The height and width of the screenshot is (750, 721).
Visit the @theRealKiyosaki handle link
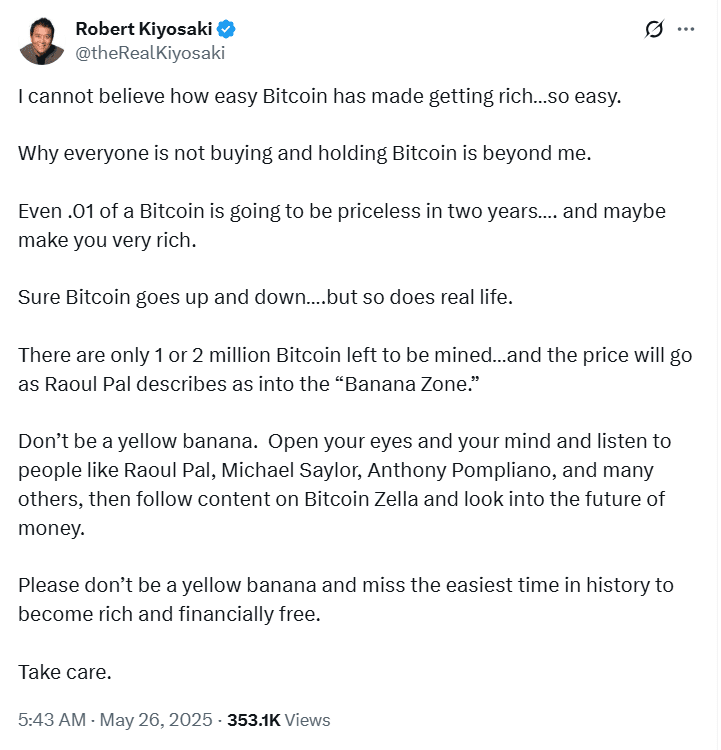150,53
